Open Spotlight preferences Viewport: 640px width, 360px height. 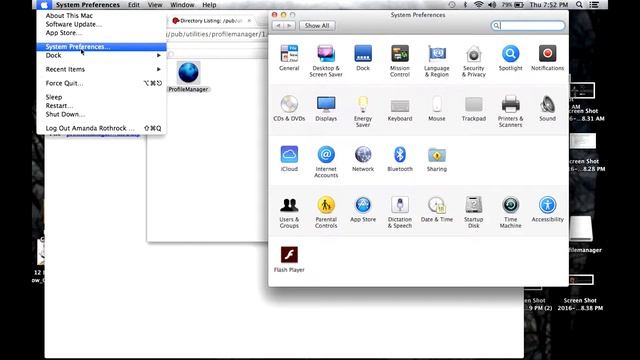[x=510, y=58]
